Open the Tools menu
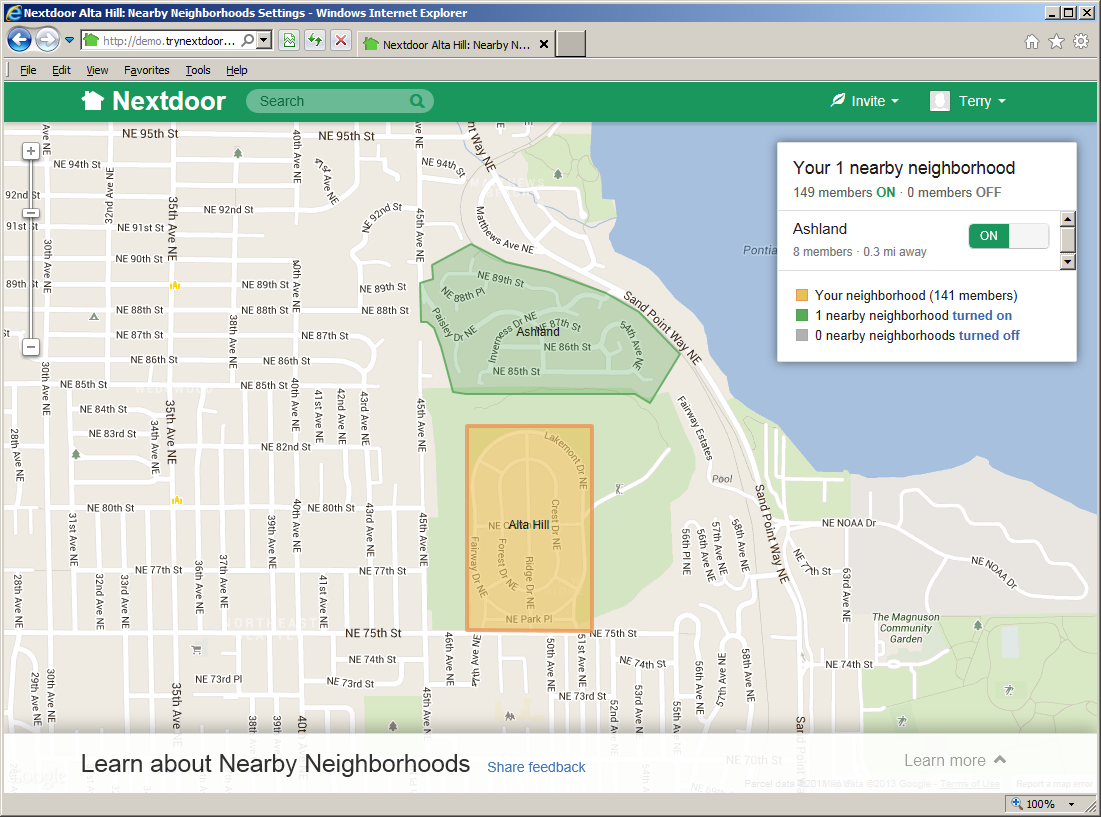 point(197,70)
